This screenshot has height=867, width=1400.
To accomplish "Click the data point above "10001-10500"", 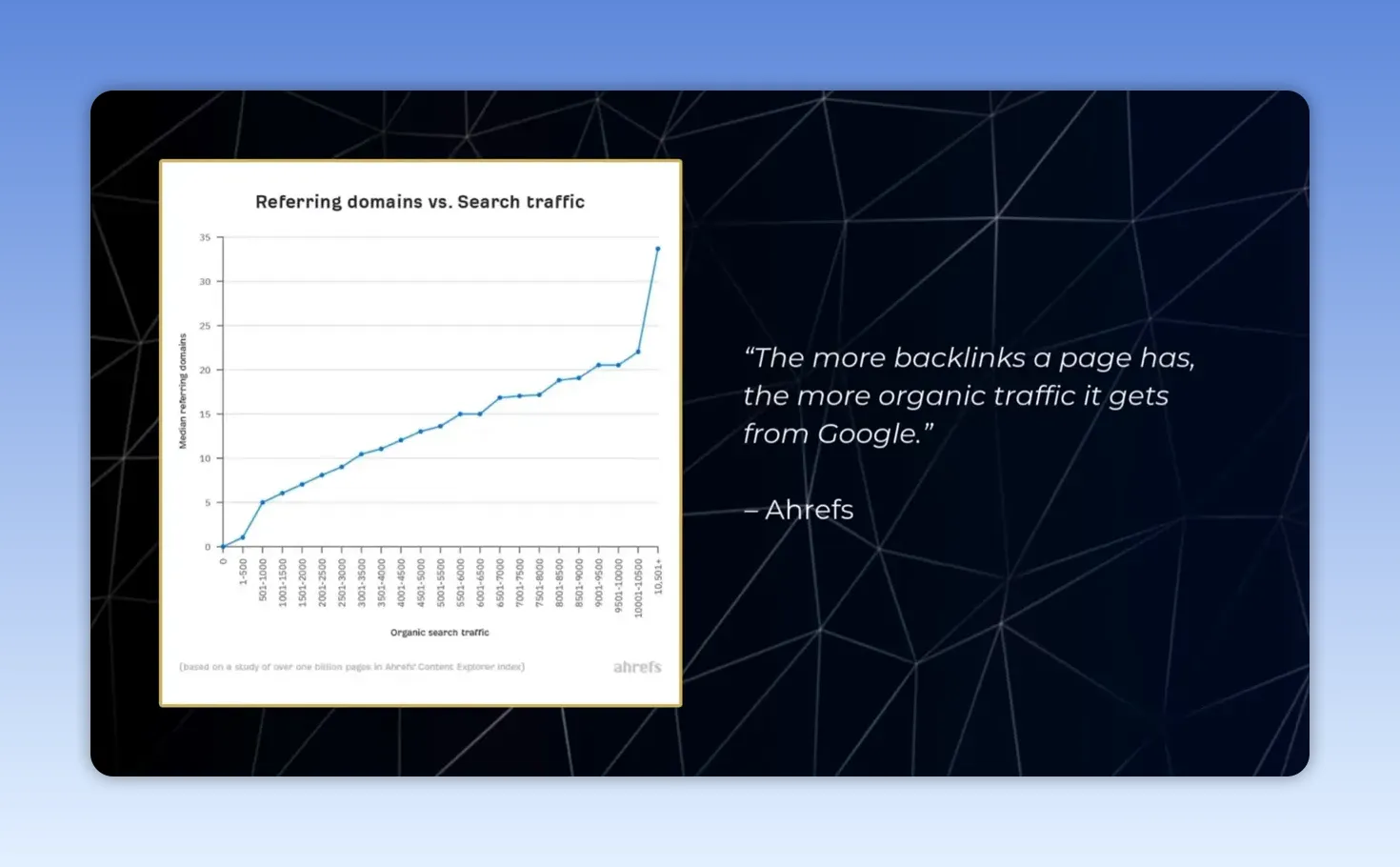I will [638, 352].
